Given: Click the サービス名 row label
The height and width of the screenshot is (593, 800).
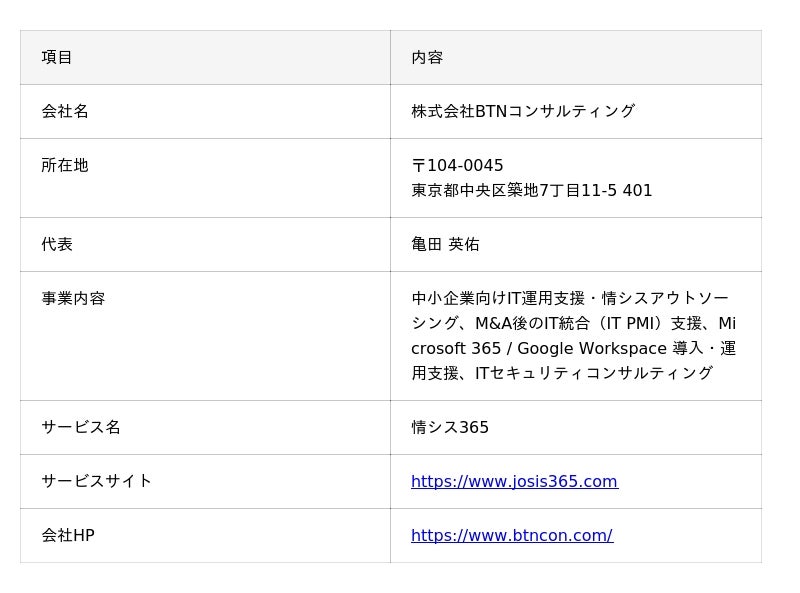Looking at the screenshot, I should (x=81, y=428).
